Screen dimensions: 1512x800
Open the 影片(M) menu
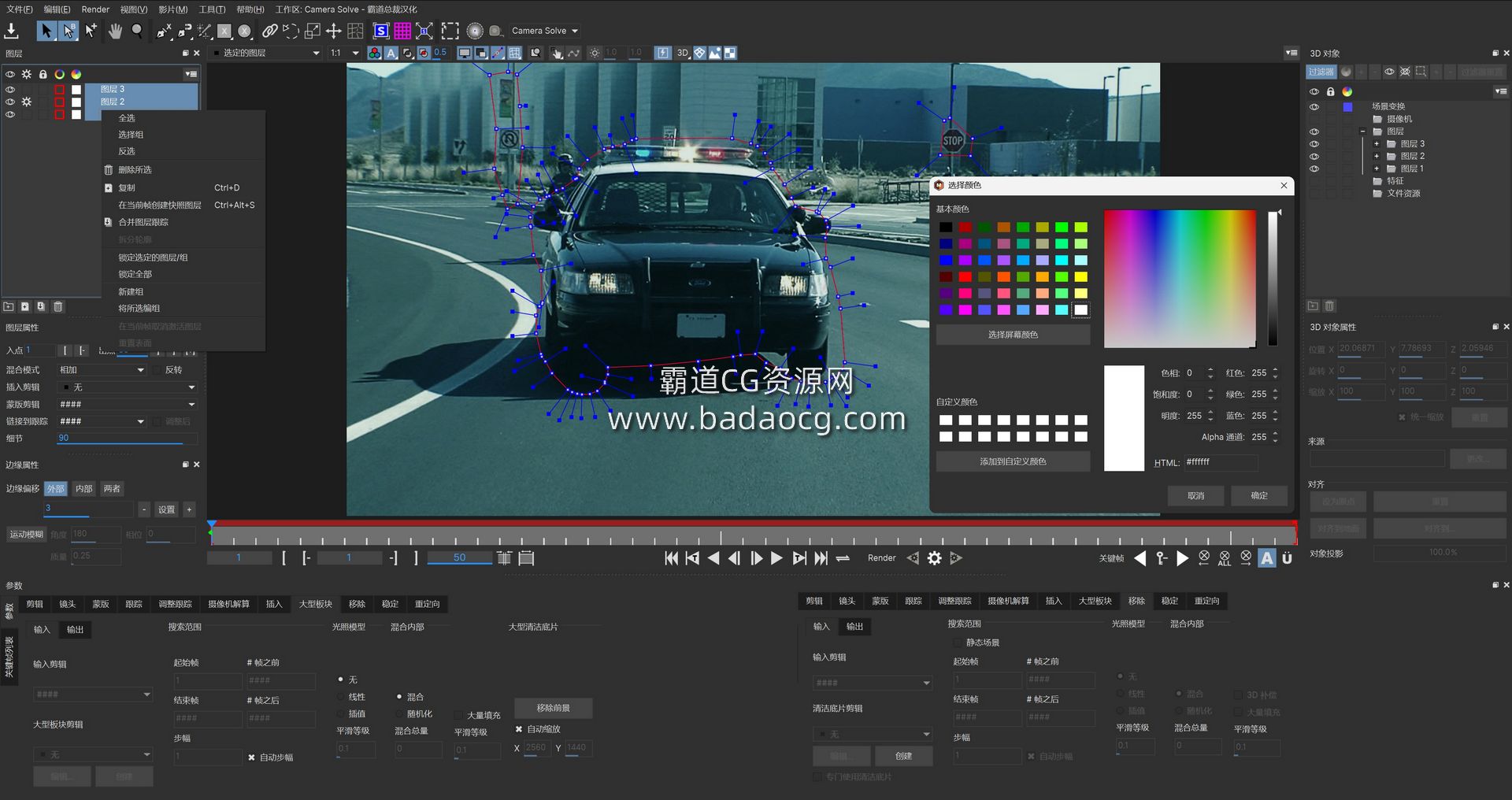(x=172, y=9)
